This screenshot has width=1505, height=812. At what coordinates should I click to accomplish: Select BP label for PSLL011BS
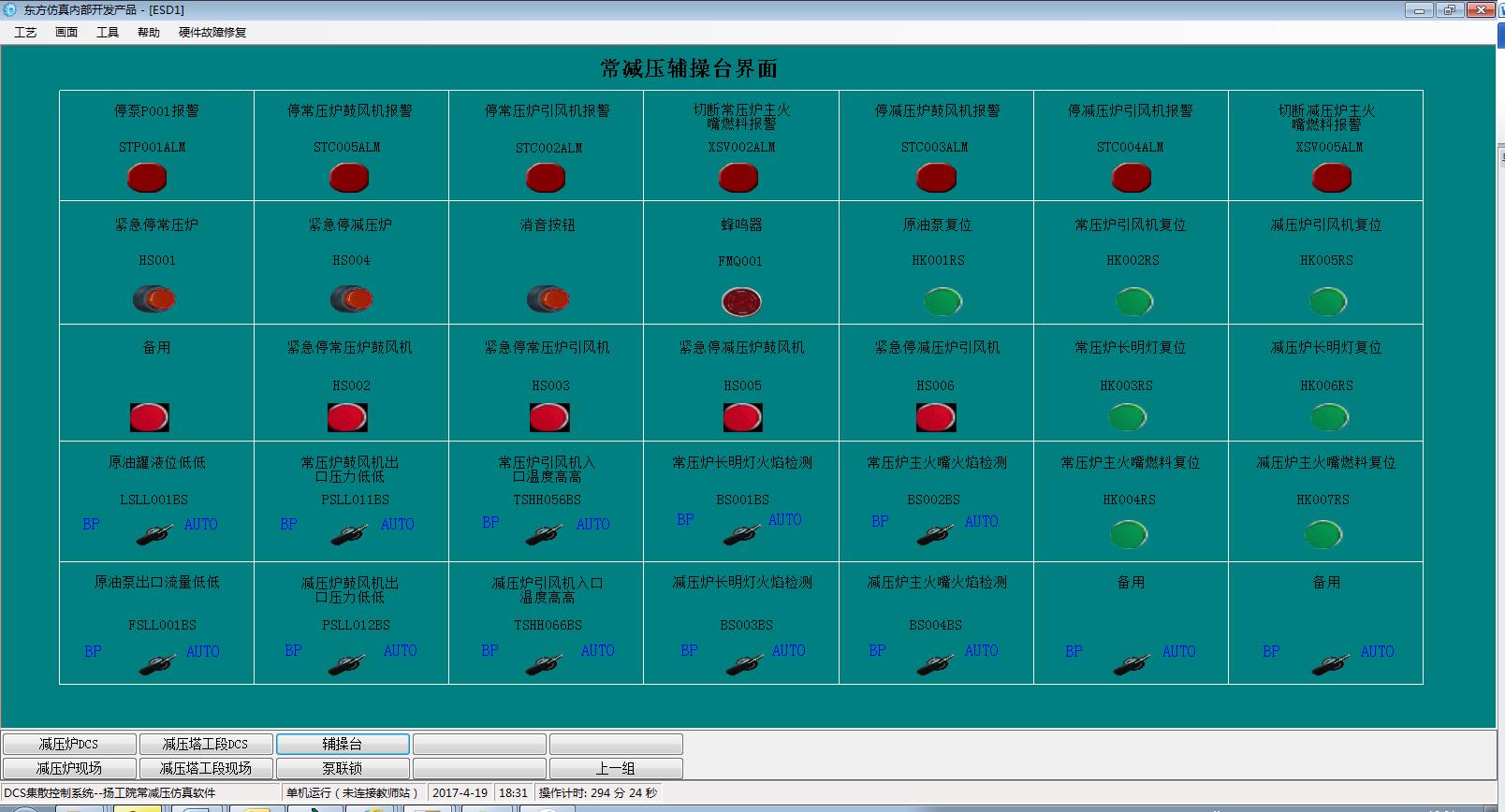click(288, 524)
